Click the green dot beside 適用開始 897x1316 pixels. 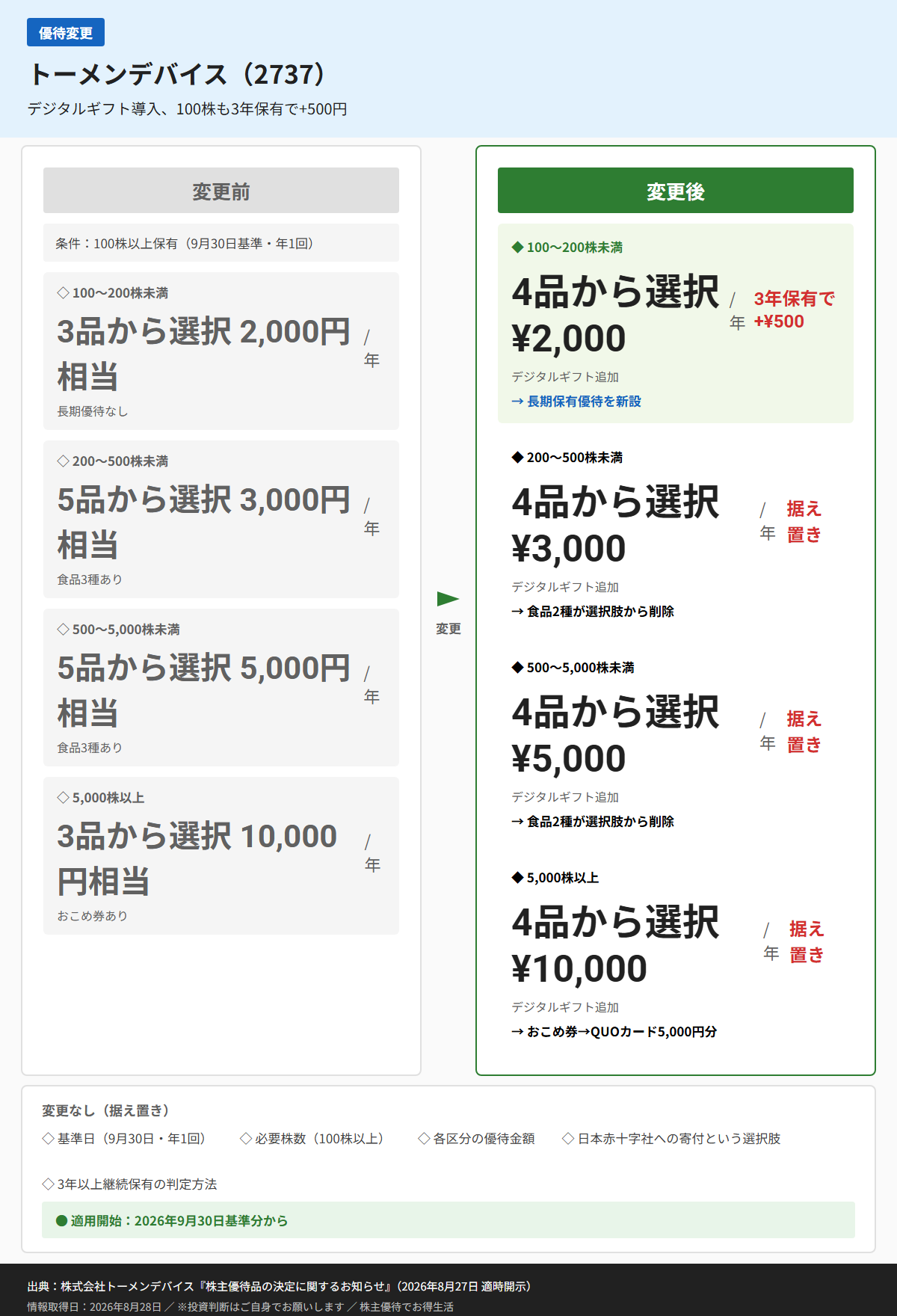(62, 1221)
